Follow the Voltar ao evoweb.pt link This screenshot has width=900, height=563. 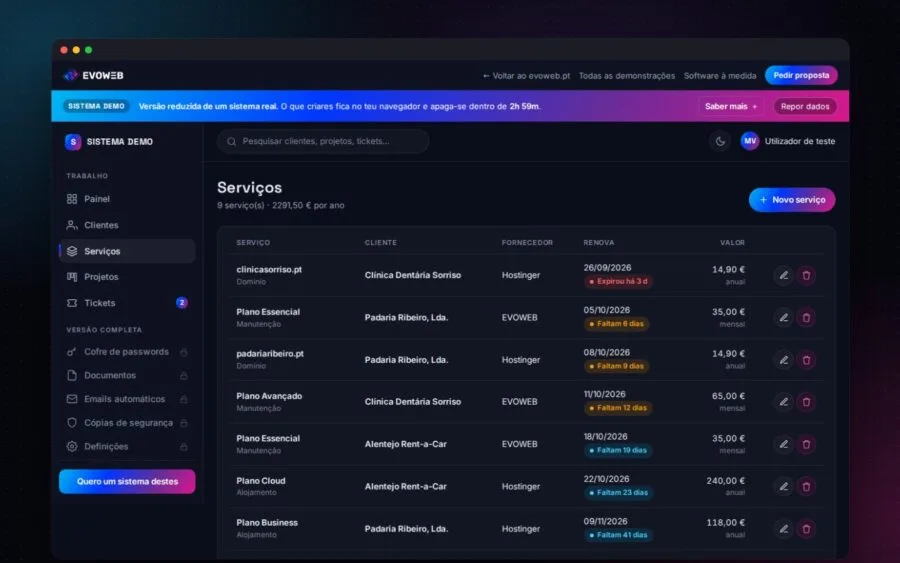(526, 76)
